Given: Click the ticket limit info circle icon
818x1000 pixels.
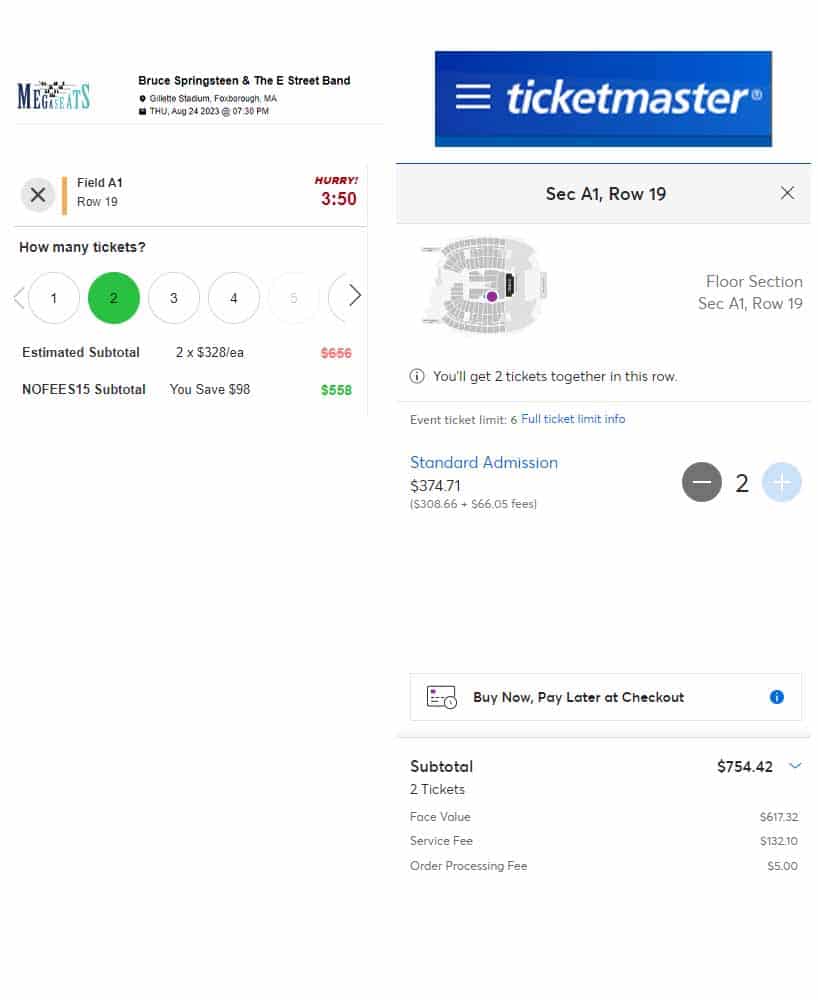Looking at the screenshot, I should pyautogui.click(x=417, y=376).
